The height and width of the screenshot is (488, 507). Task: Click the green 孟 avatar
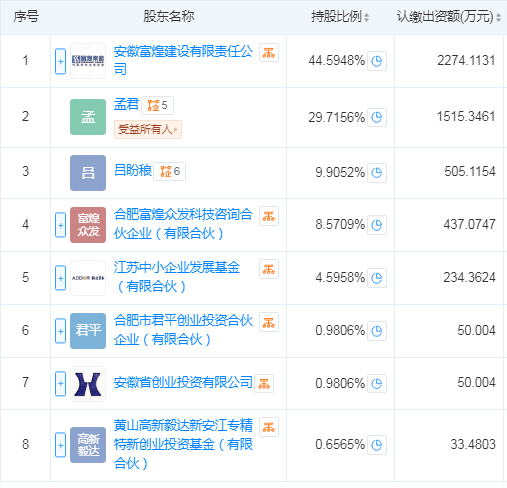[88, 117]
